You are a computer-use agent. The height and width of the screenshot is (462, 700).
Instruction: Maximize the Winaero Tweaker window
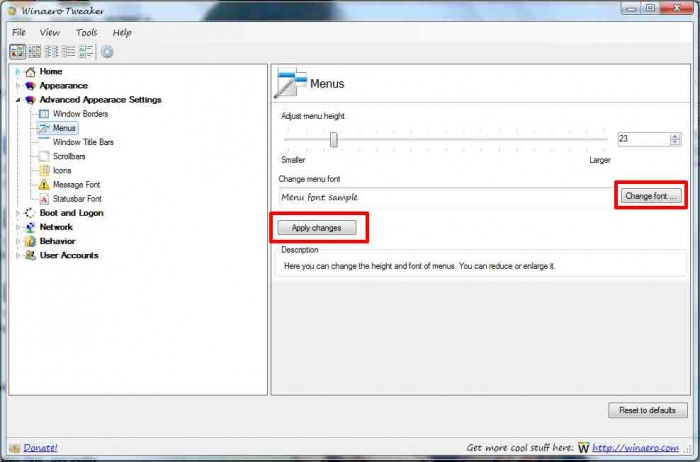[650, 8]
